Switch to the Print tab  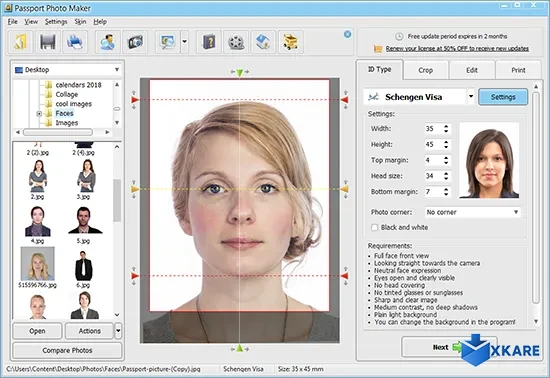pos(518,70)
